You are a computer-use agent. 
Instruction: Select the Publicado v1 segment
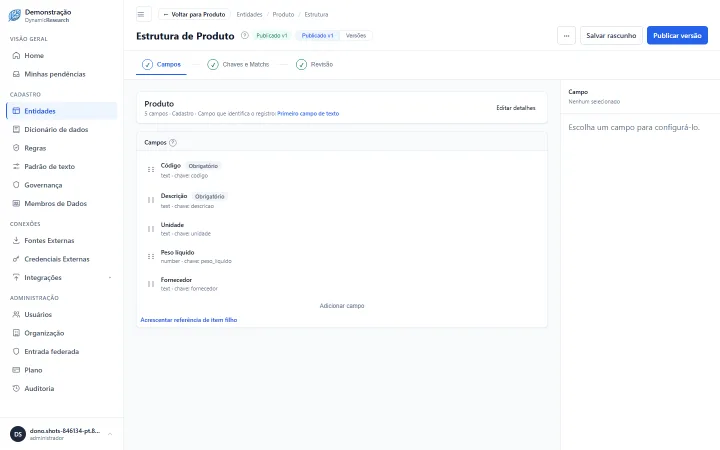317,35
